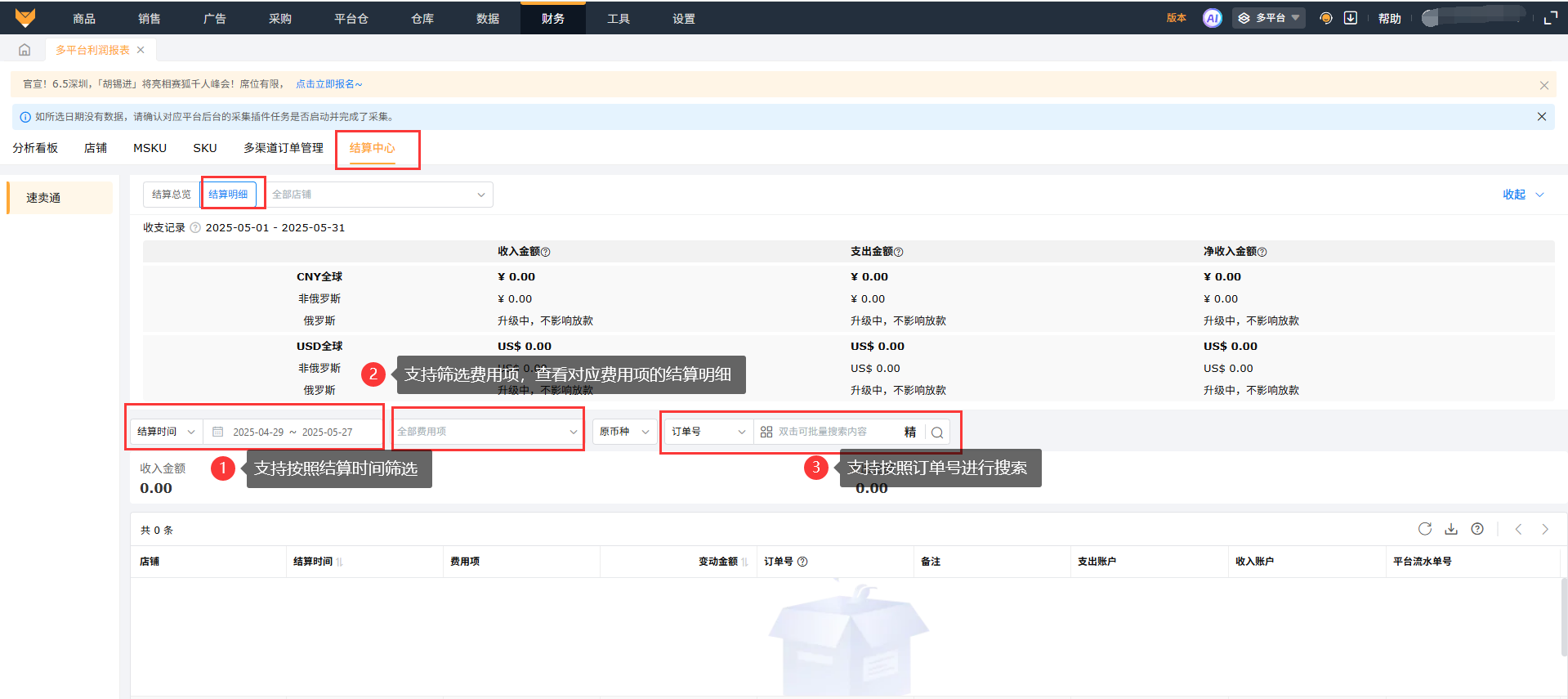Open the download center icon in top bar

coord(1351,18)
